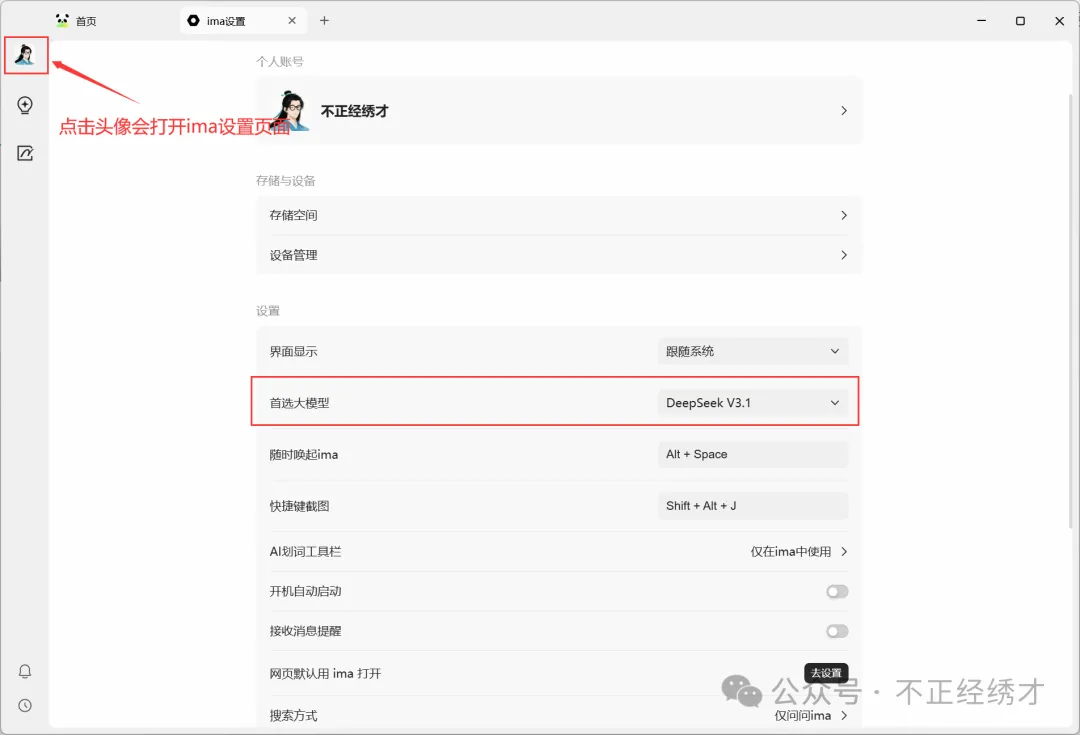Click the 随时唤起ima label

304,455
